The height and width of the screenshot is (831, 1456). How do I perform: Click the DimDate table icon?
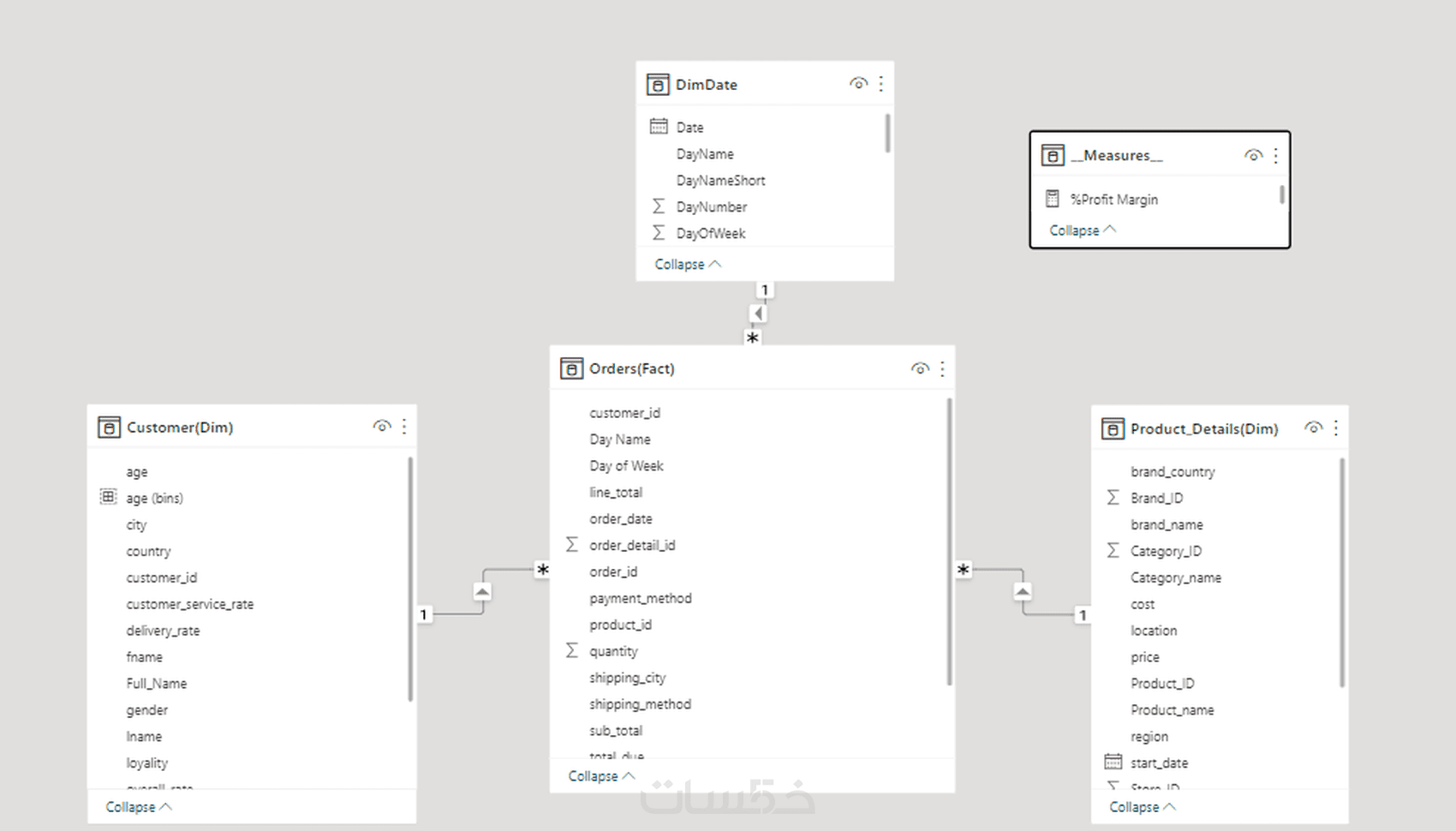click(x=658, y=85)
